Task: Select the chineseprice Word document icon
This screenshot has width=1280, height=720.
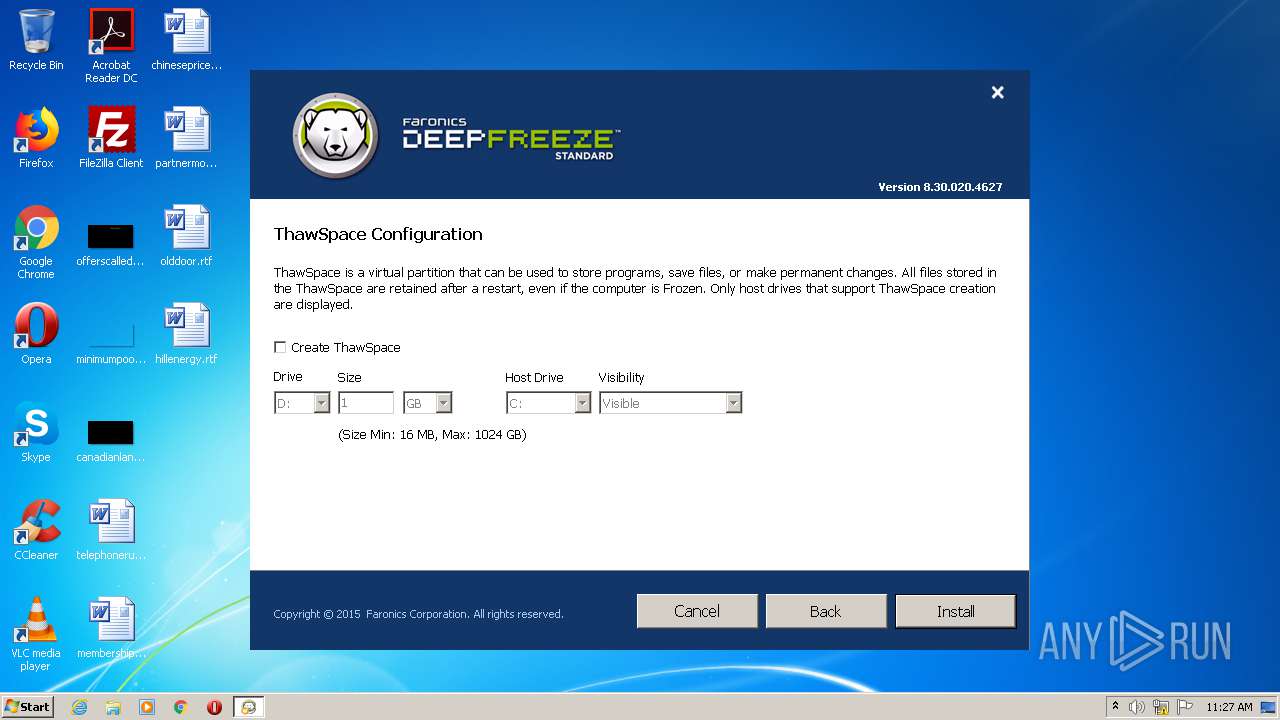Action: [x=187, y=41]
